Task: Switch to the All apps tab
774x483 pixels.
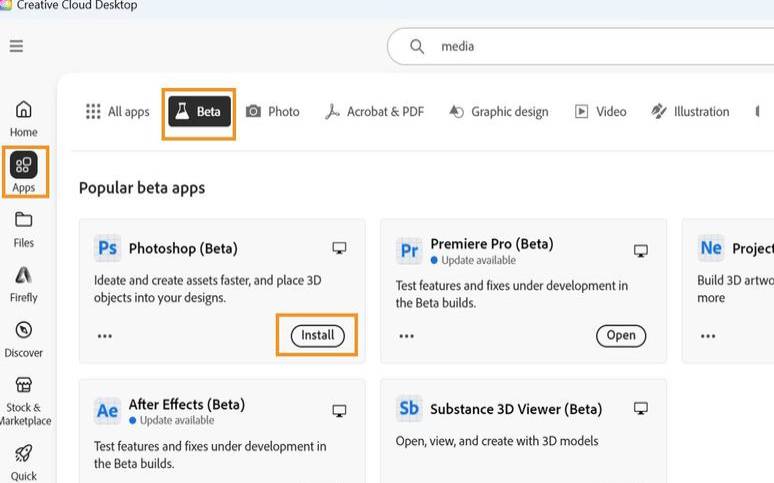Action: click(117, 112)
